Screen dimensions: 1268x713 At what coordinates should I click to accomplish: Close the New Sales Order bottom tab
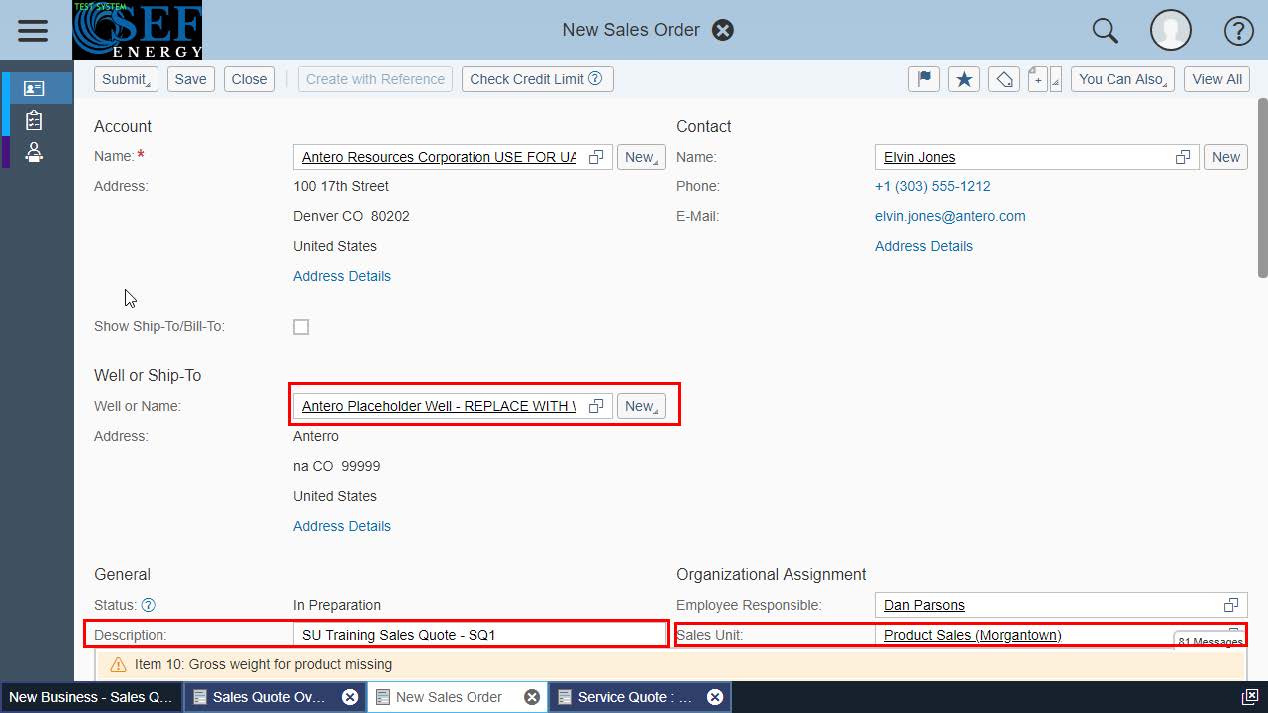532,697
